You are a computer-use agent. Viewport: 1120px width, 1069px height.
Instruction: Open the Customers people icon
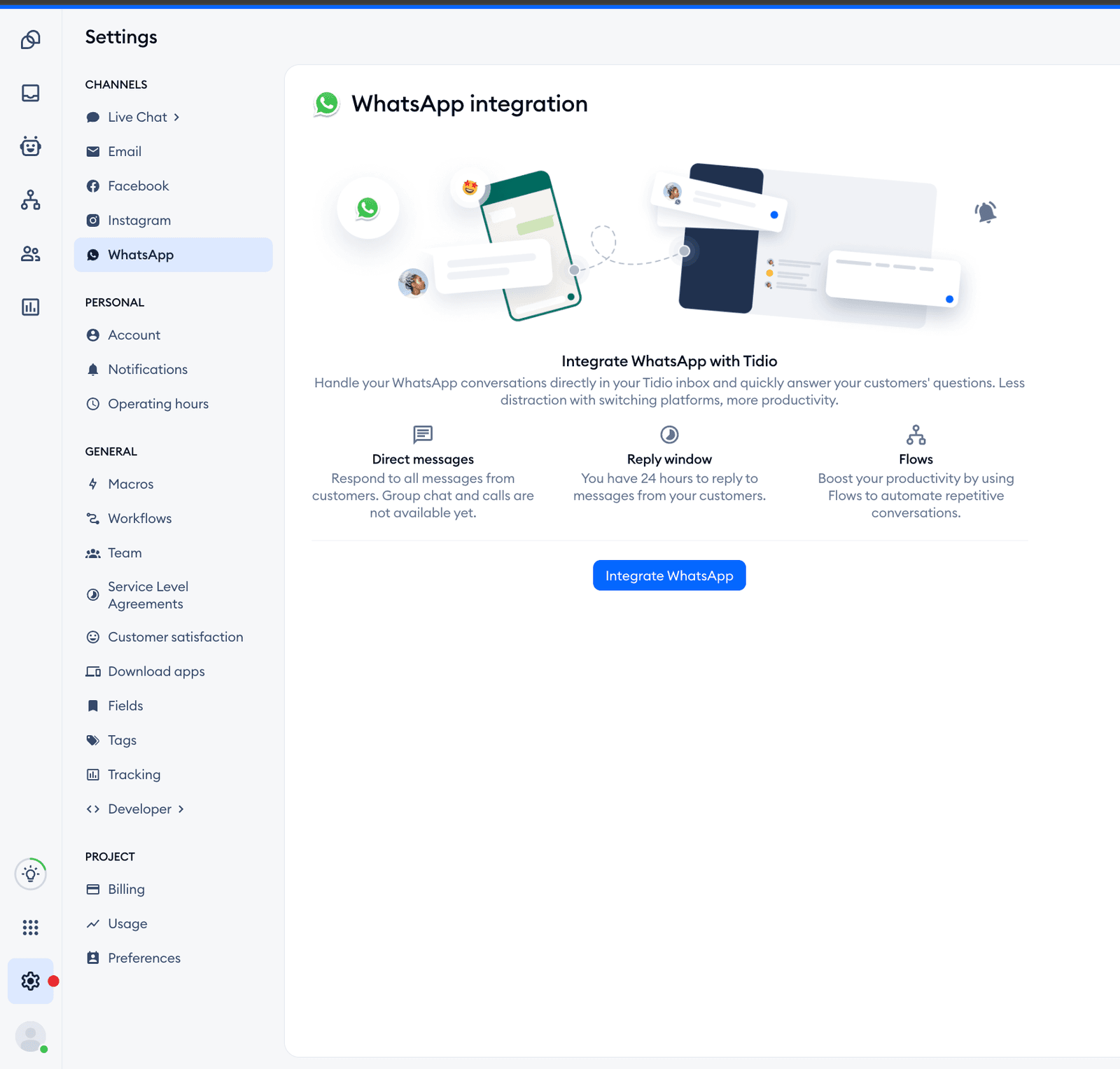[x=30, y=253]
